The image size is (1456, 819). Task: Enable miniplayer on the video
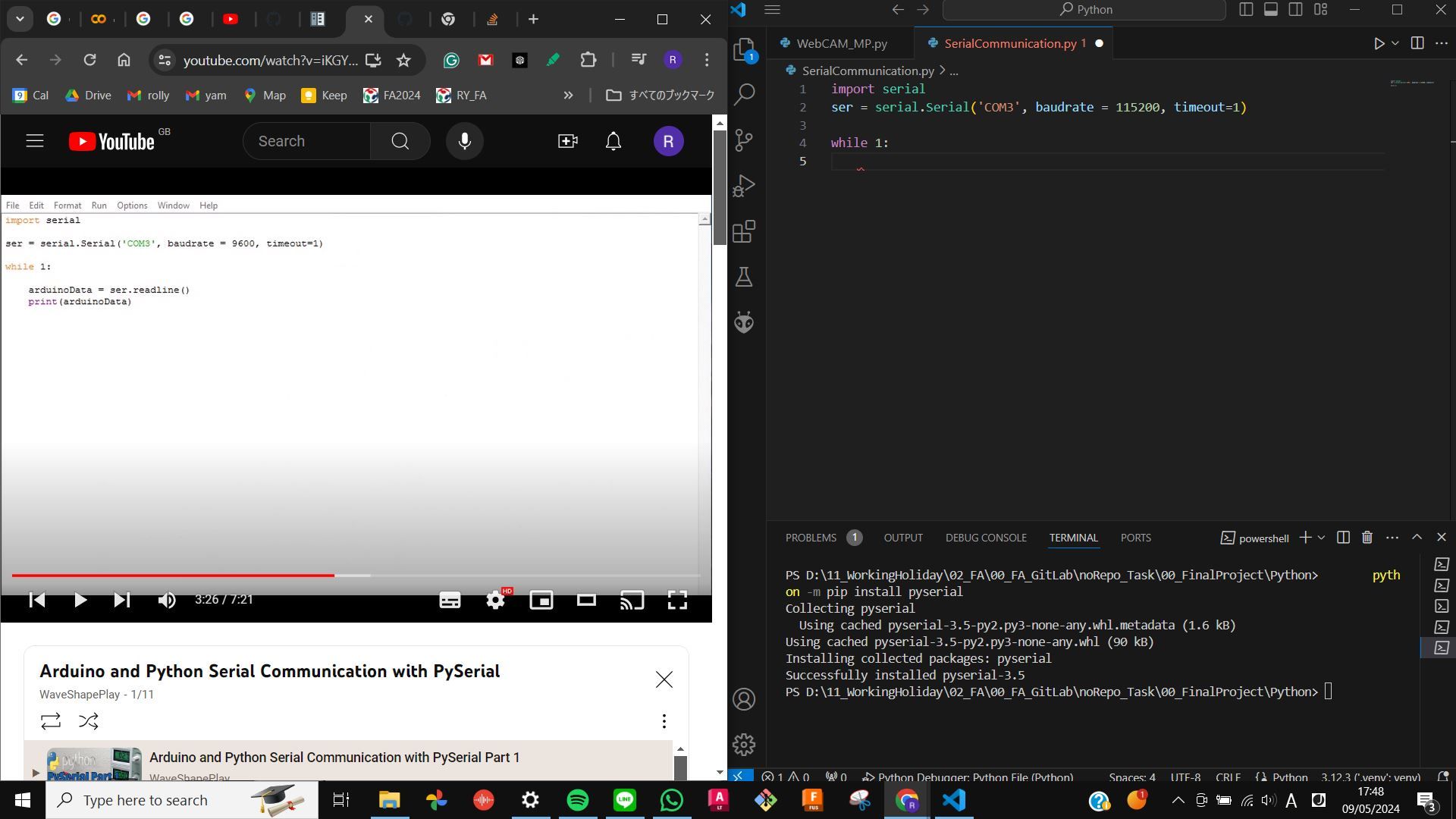[541, 600]
